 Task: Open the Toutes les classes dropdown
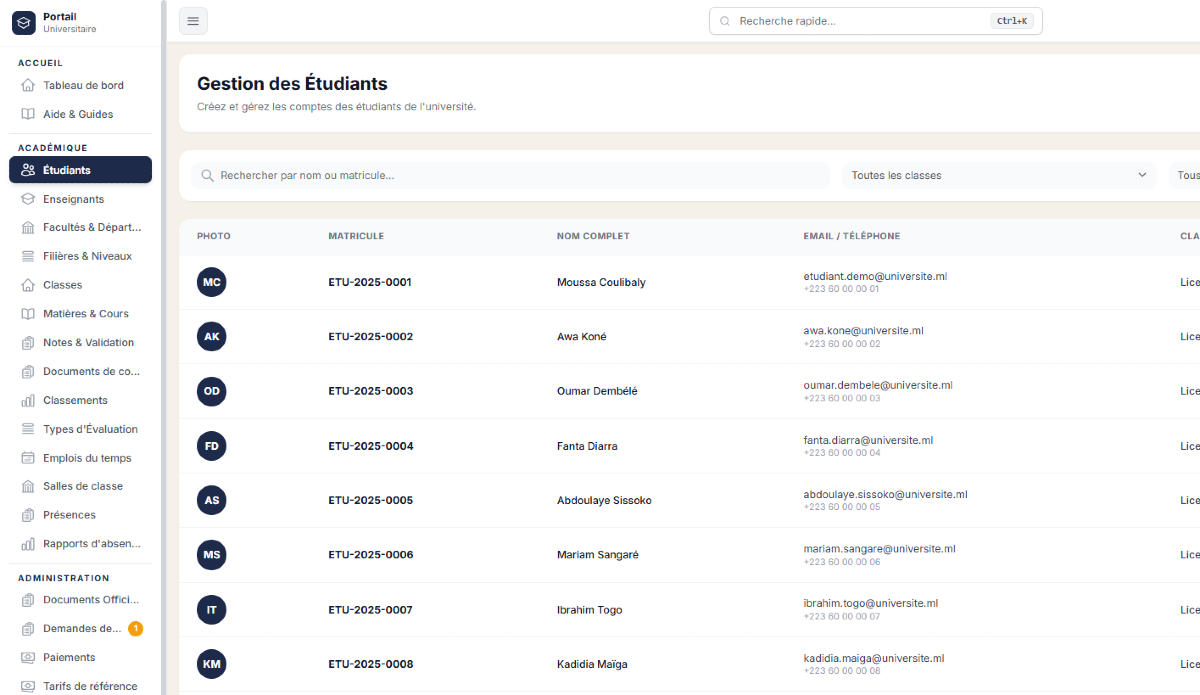1000,175
